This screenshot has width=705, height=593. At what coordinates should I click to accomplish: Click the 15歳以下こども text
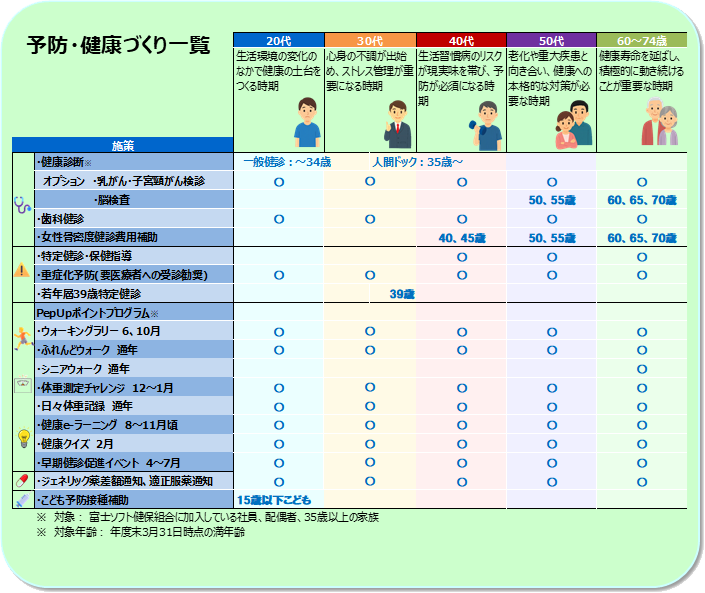point(274,499)
